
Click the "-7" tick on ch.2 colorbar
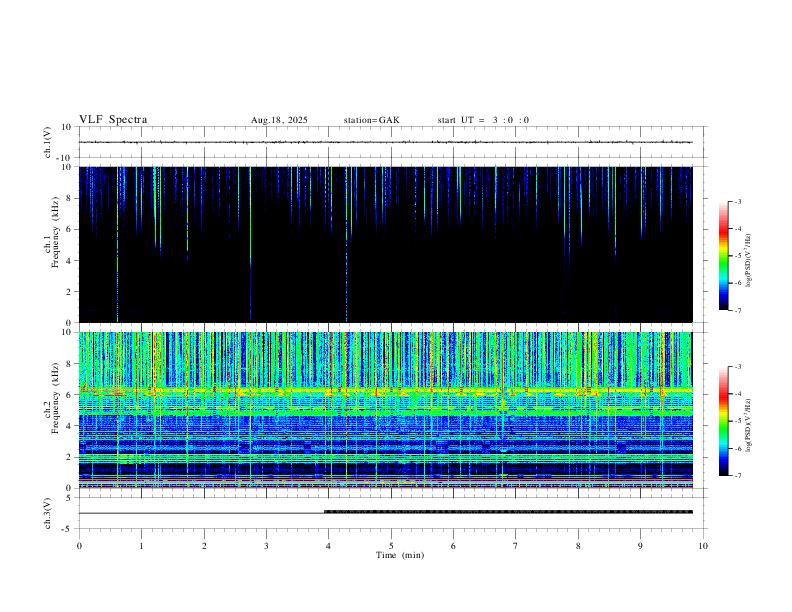(x=738, y=476)
